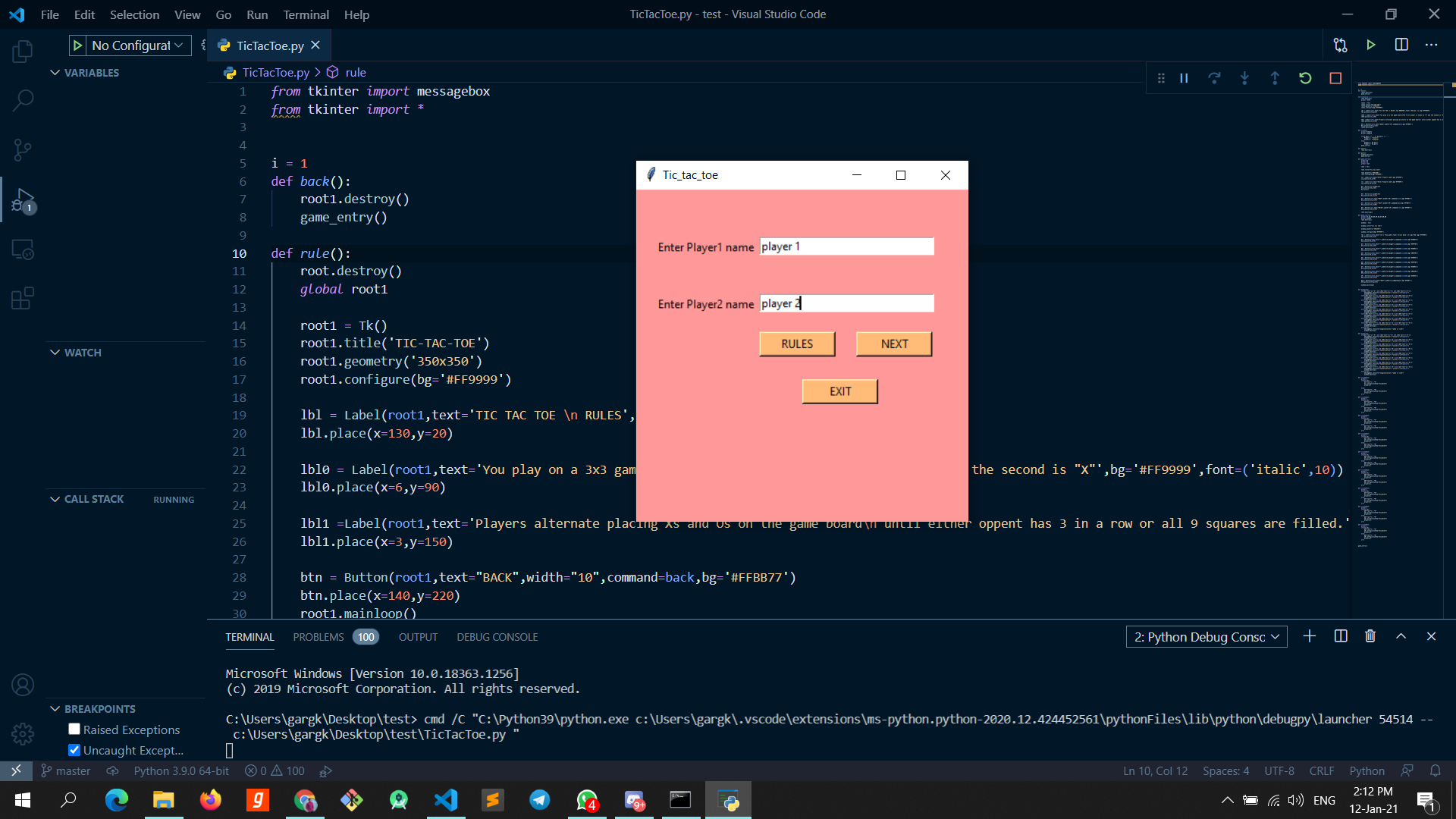Click the Step Over debug icon
The width and height of the screenshot is (1456, 819).
point(1214,78)
